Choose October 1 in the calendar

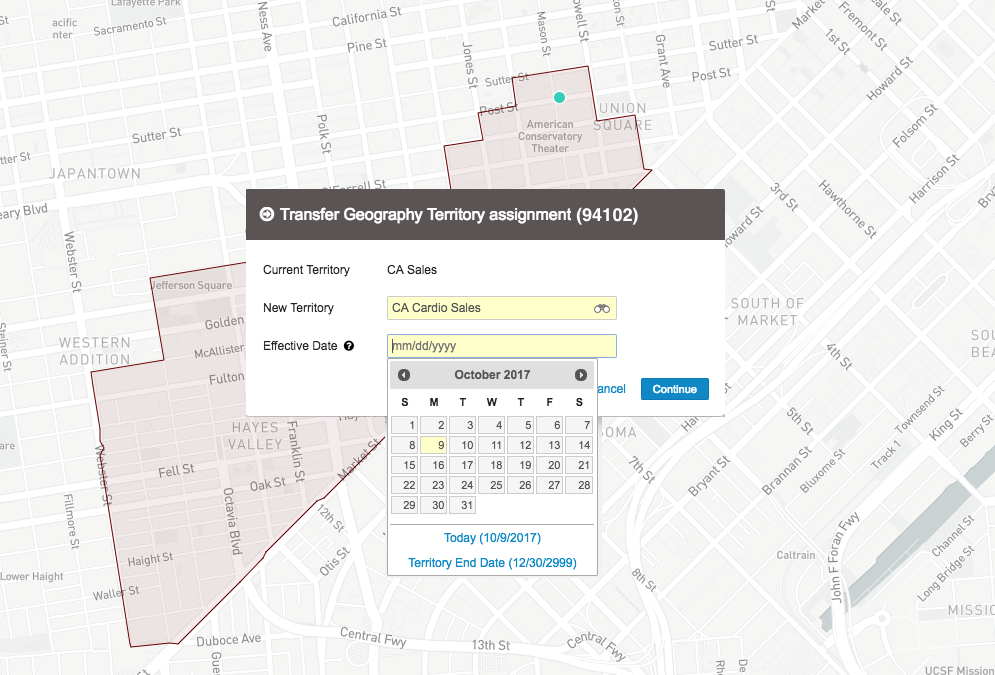405,425
